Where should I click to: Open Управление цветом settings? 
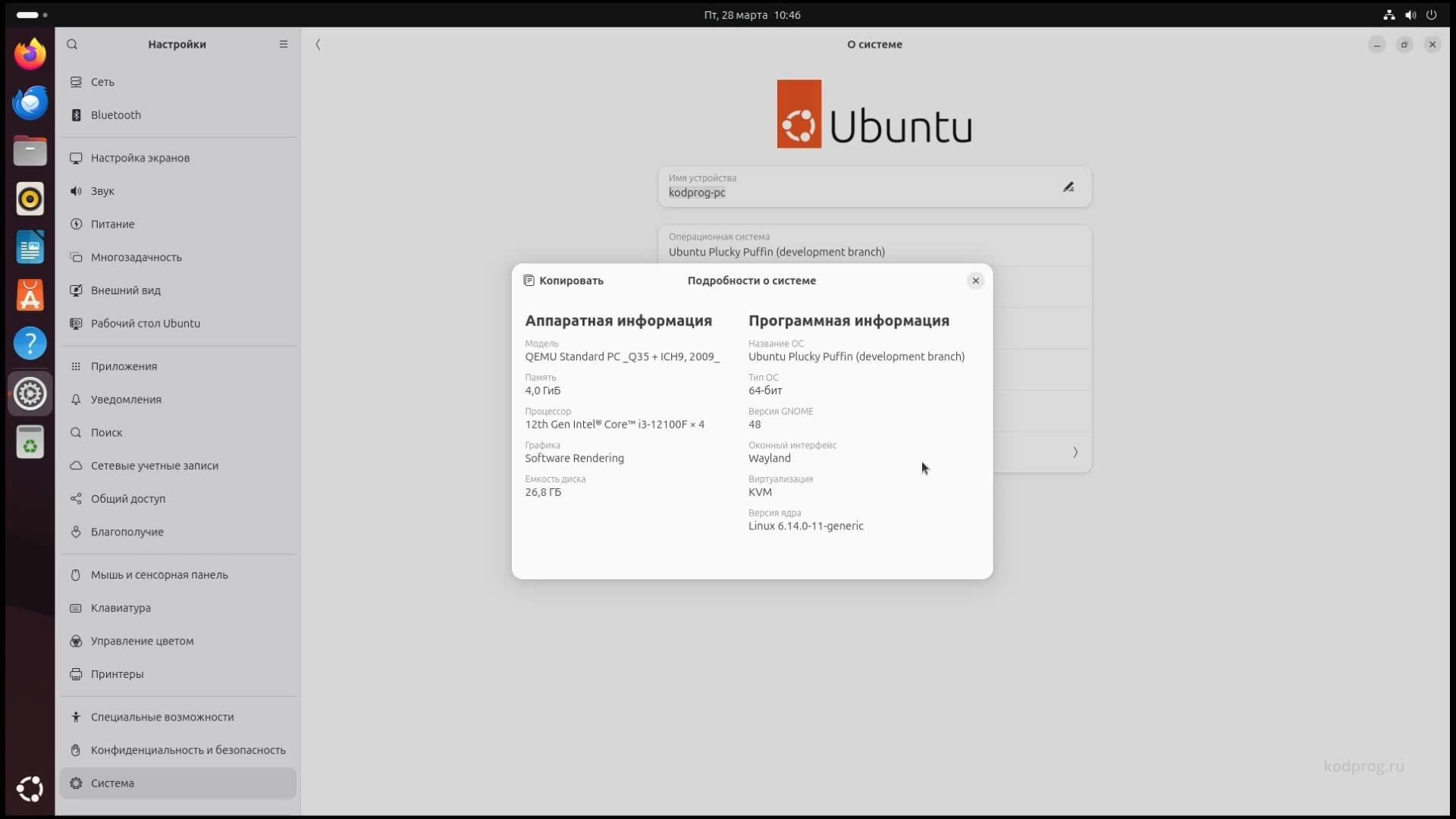[178, 642]
